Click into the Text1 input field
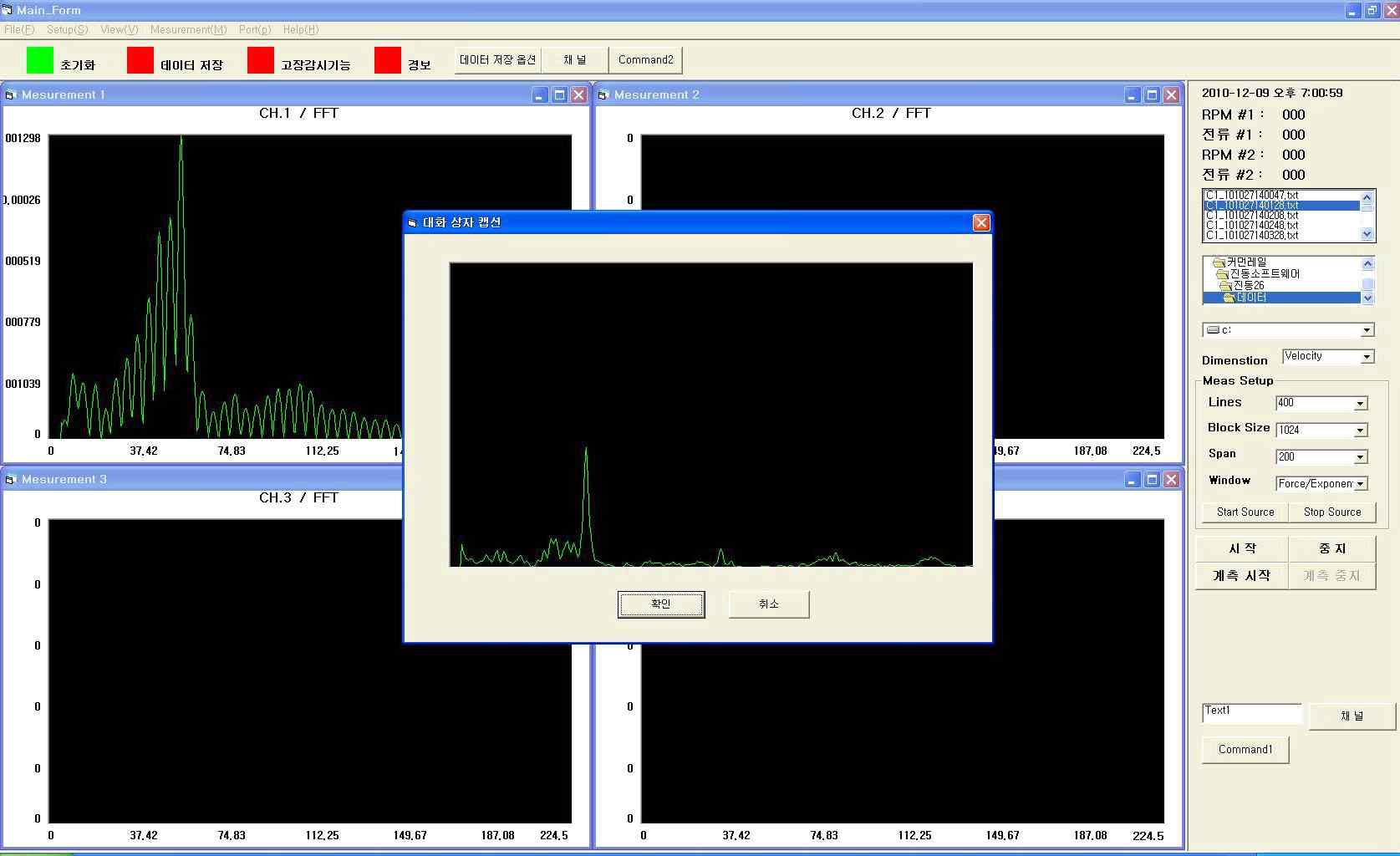 tap(1252, 713)
